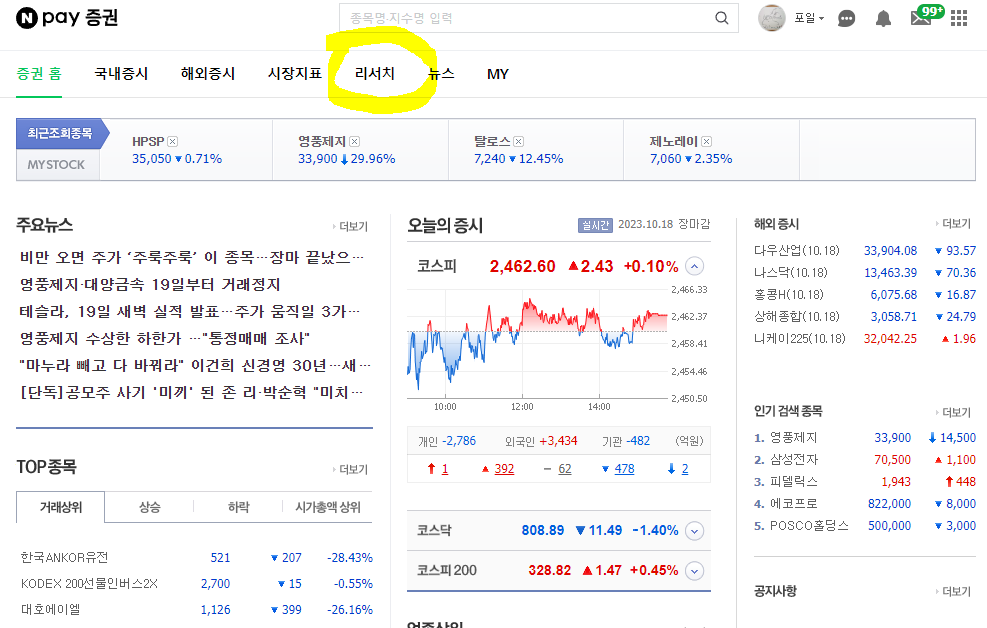
Task: Select the 거래상위 tab
Action: [60, 507]
